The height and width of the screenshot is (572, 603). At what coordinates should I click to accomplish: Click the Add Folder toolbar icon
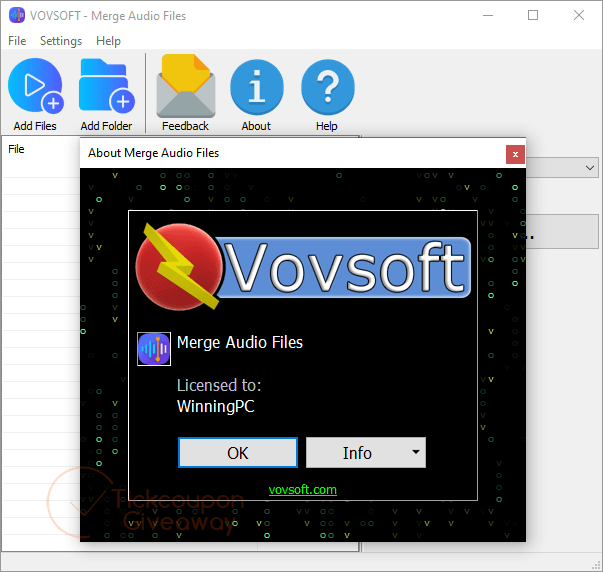coord(107,86)
